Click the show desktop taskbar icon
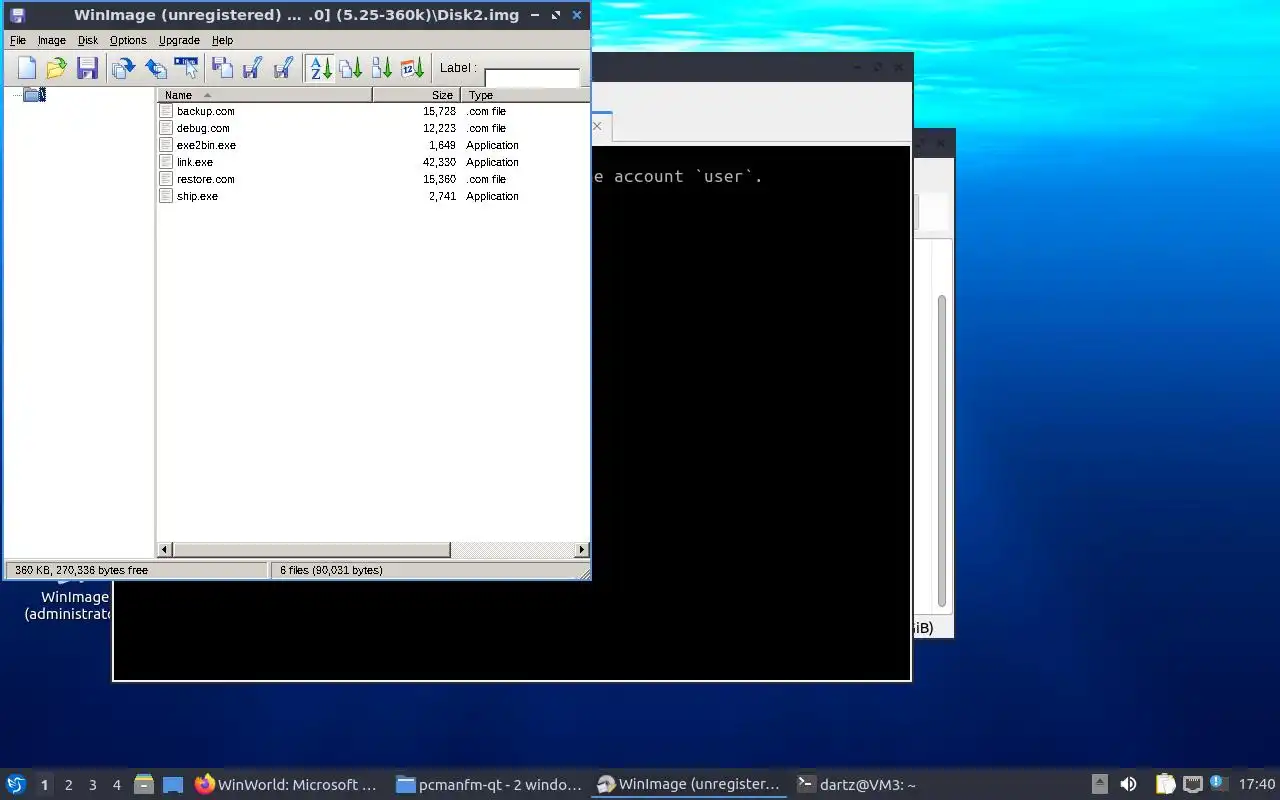Image resolution: width=1280 pixels, height=800 pixels. 173,785
